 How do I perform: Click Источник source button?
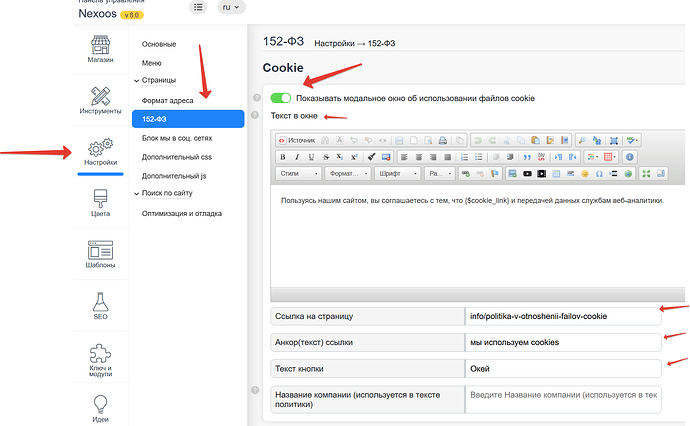[297, 140]
